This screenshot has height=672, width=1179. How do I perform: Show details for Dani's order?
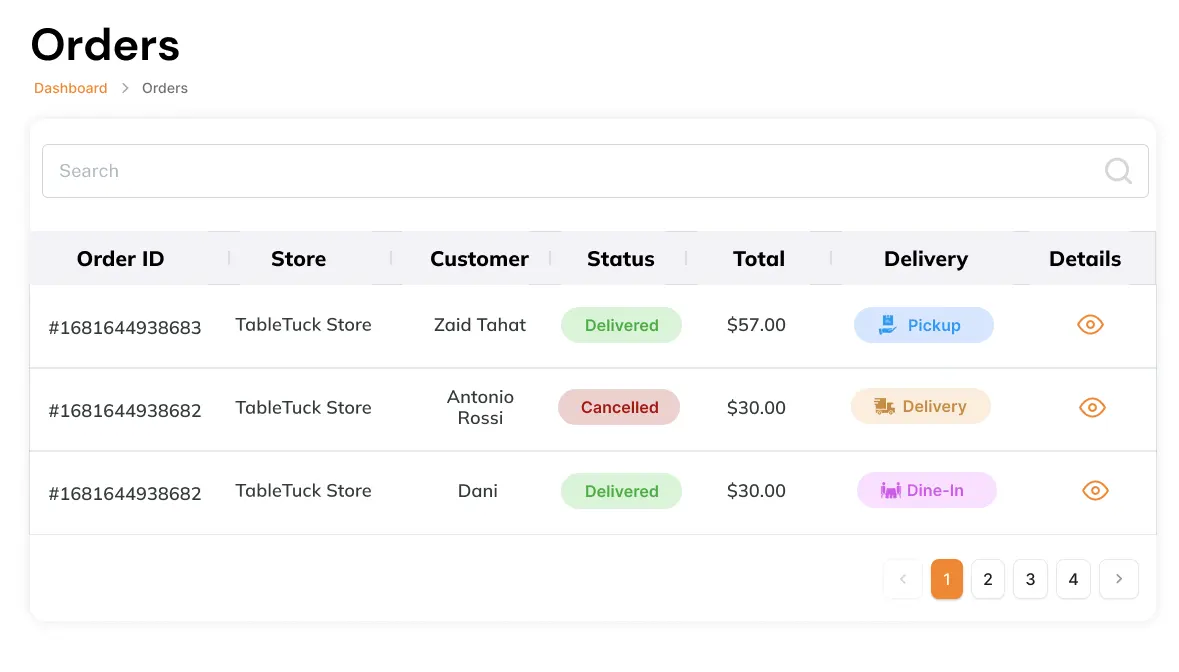(x=1095, y=490)
